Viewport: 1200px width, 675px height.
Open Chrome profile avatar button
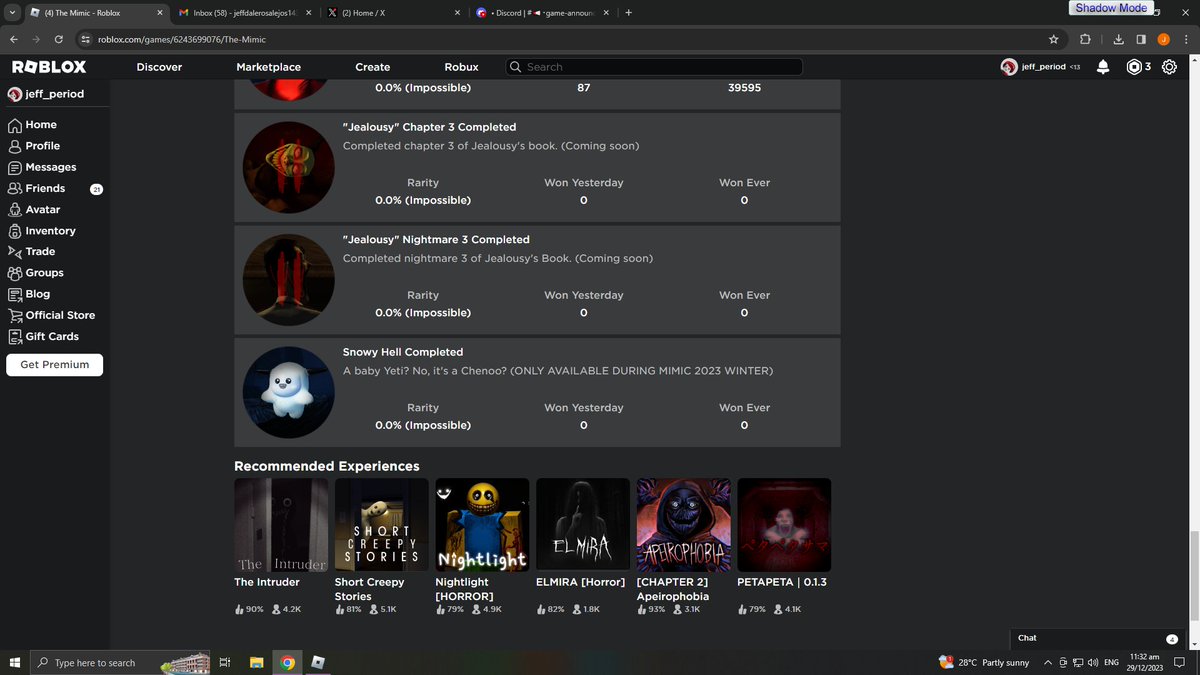coord(1163,39)
